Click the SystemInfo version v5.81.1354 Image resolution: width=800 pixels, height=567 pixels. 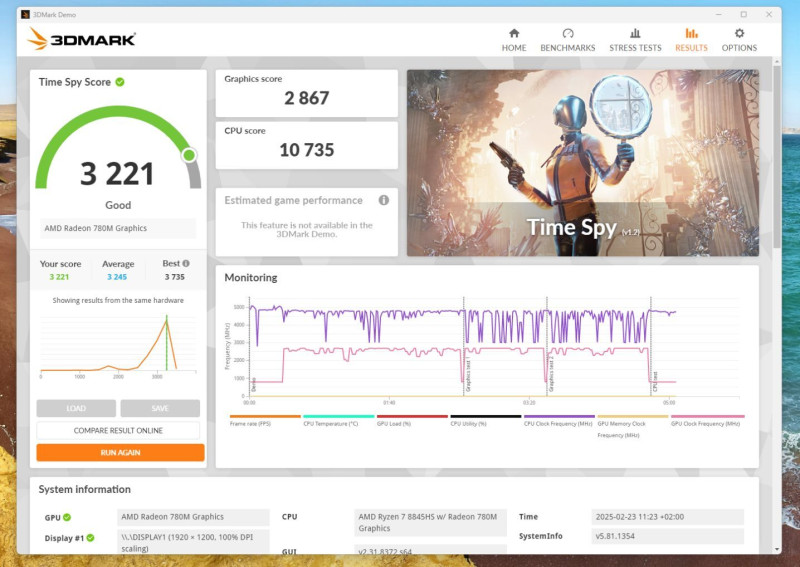click(x=667, y=536)
